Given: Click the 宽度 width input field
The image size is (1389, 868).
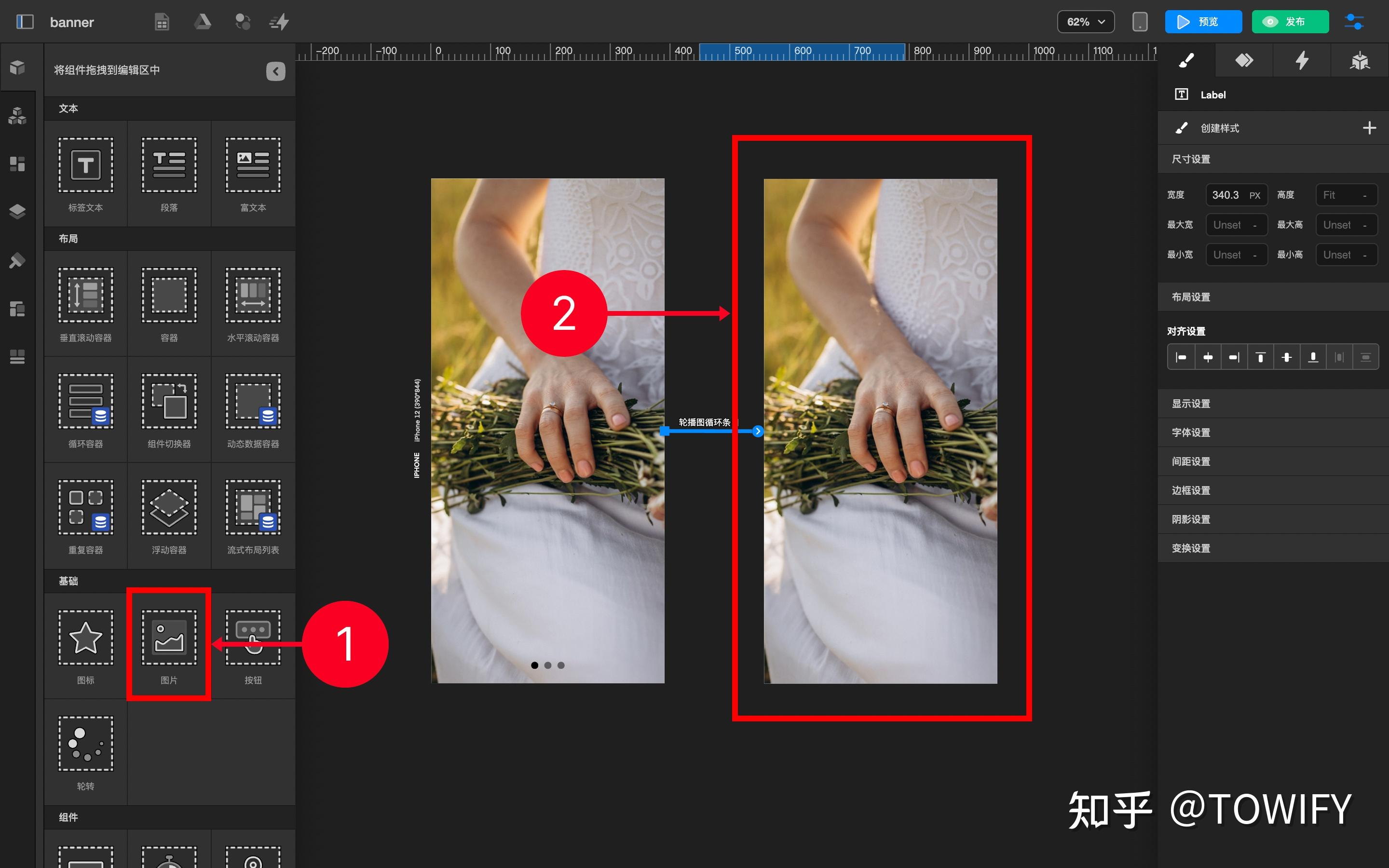Looking at the screenshot, I should (x=1236, y=195).
